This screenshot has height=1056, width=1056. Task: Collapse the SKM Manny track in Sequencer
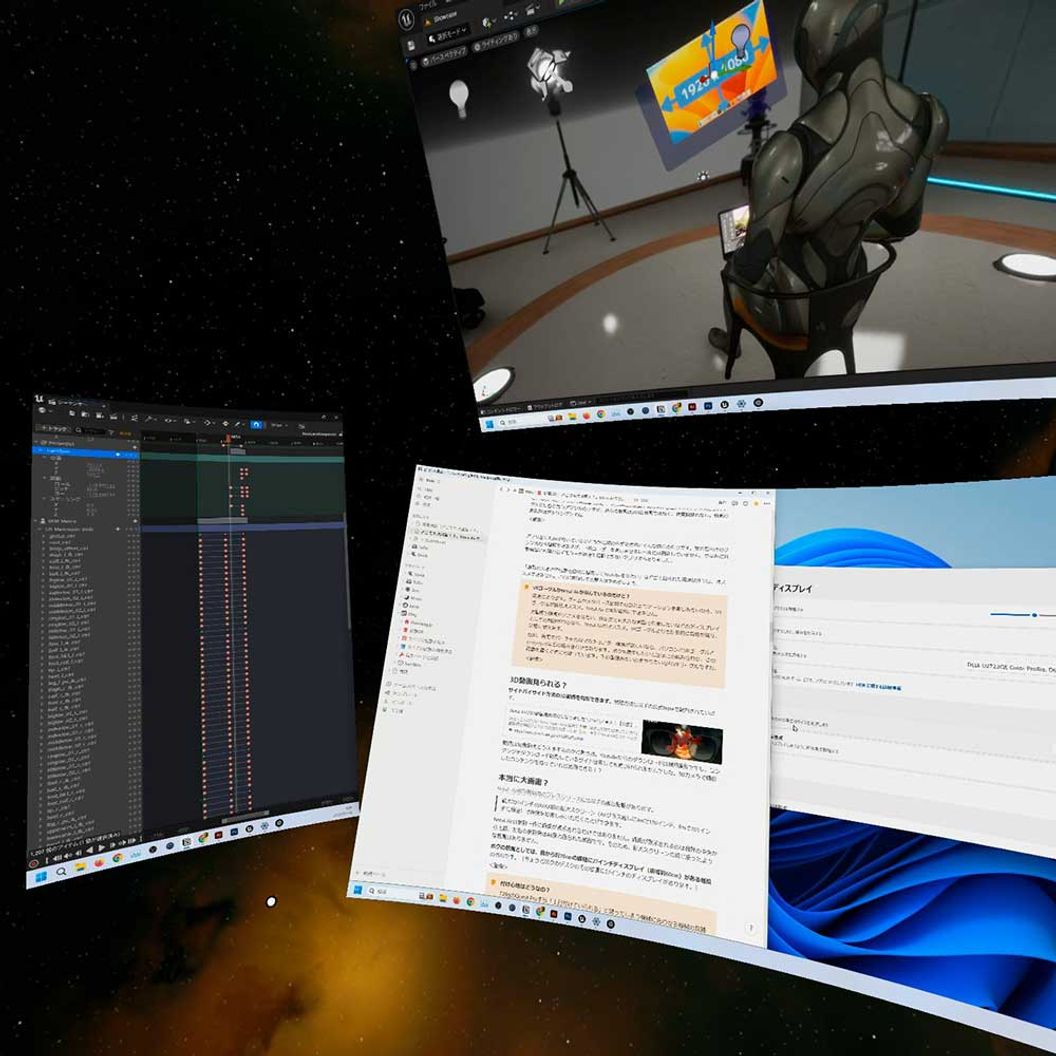click(x=36, y=521)
